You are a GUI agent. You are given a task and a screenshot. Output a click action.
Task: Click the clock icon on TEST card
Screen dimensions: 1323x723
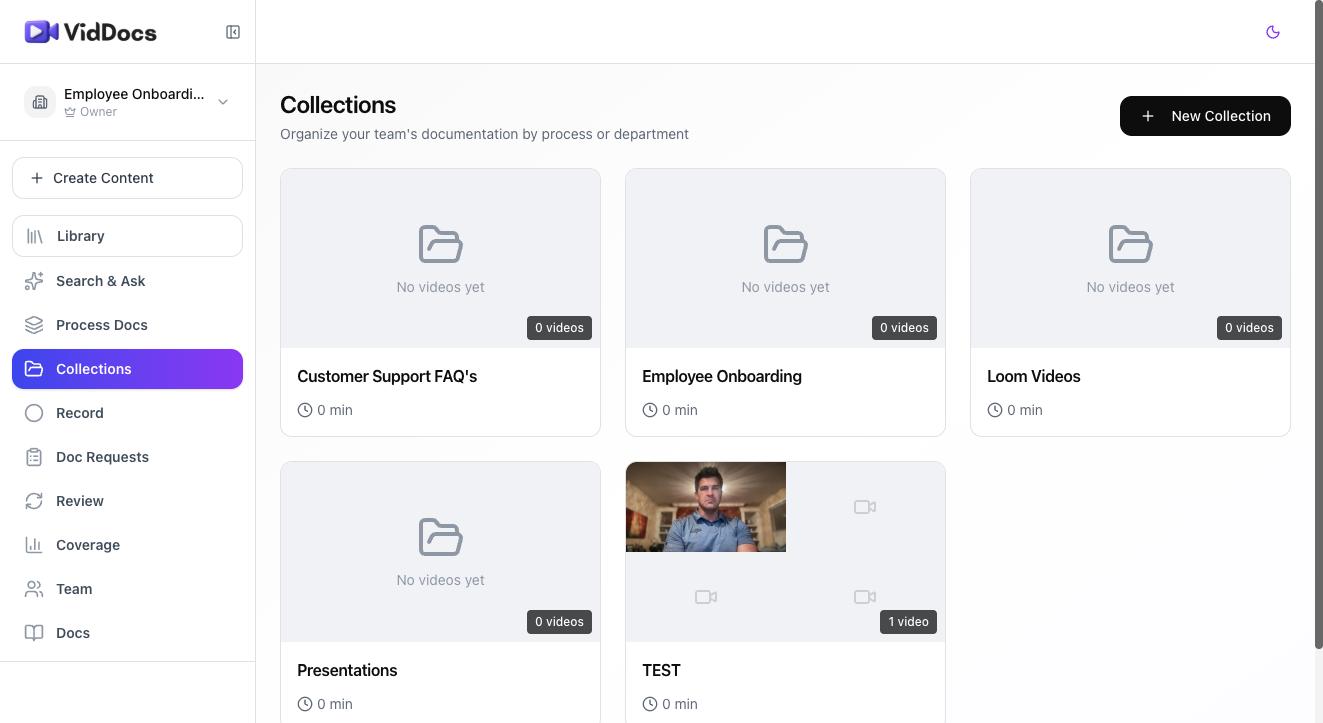650,704
